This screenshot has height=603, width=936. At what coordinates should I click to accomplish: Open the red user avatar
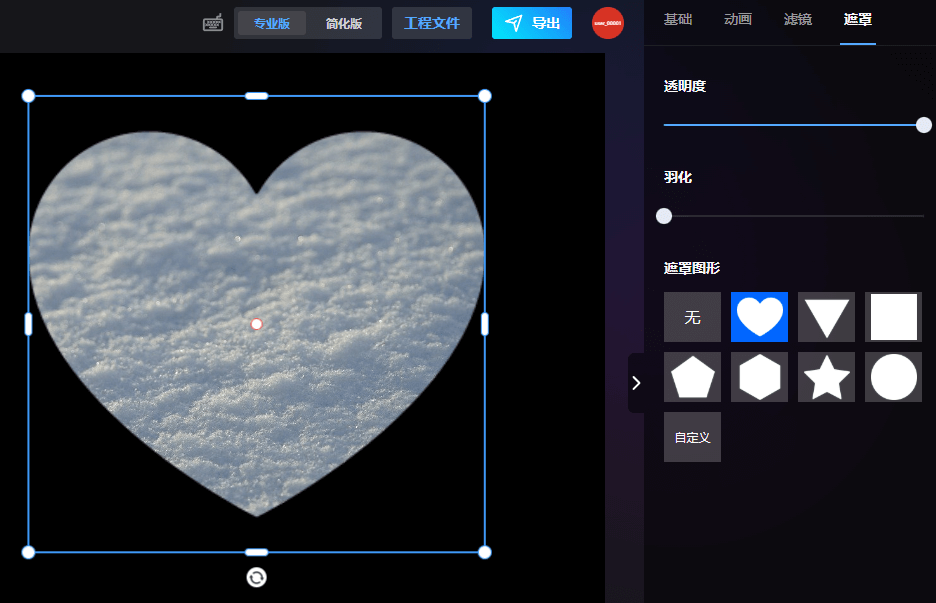(x=608, y=23)
